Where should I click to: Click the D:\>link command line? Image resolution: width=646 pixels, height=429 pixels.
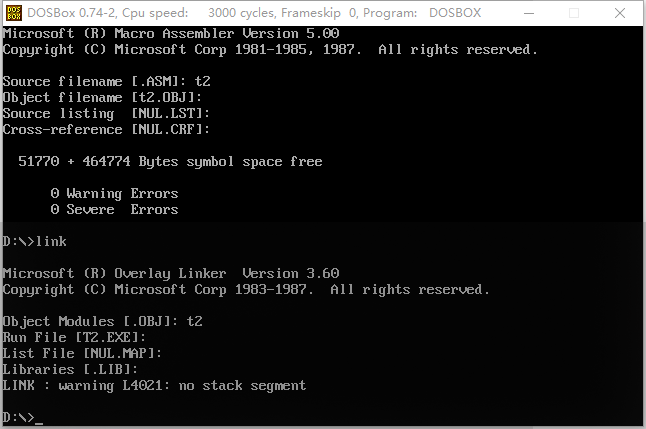(x=35, y=241)
